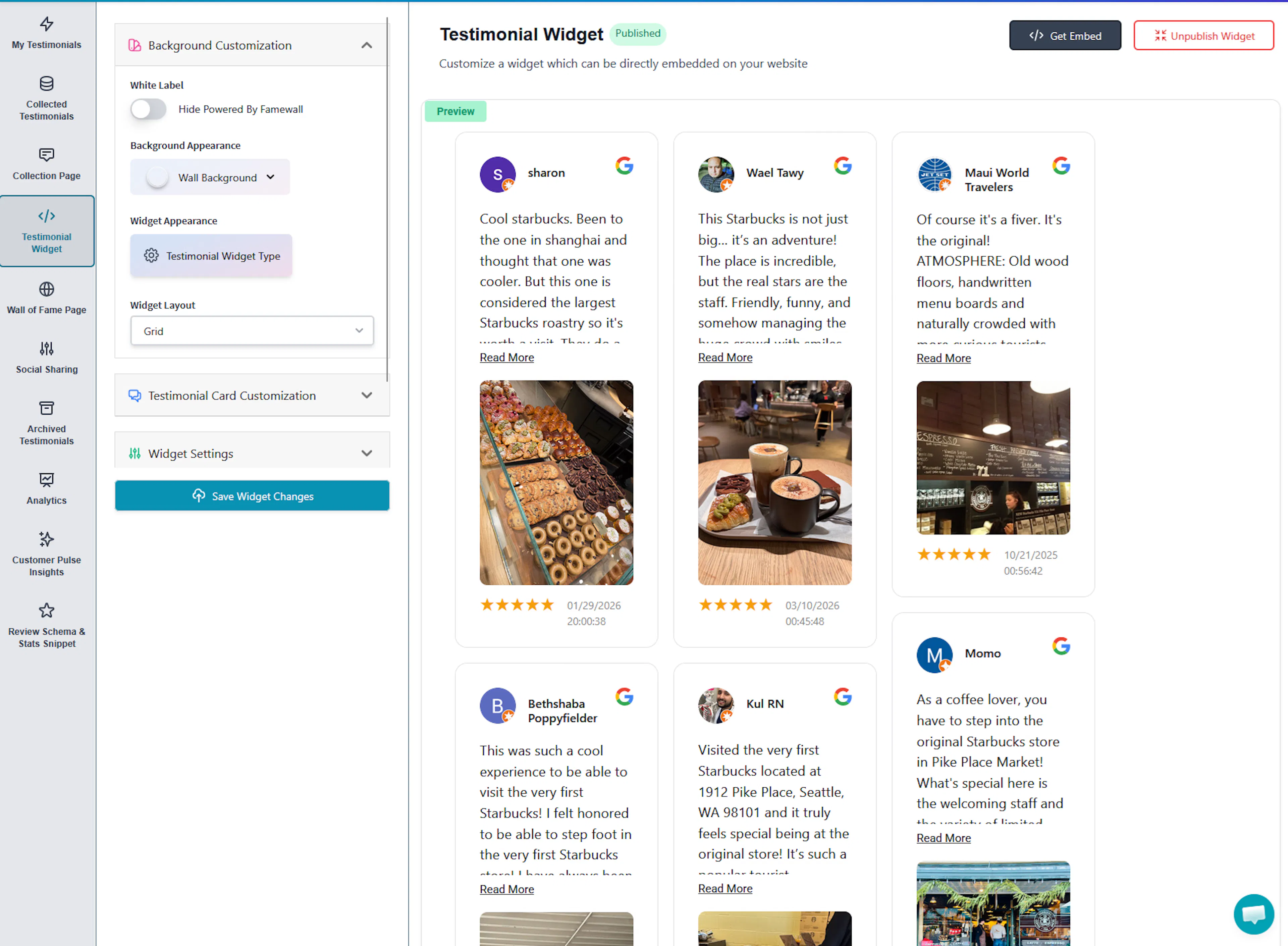Screen dimensions: 1288x946
Task: Open sharon's donut display photo
Action: click(x=556, y=483)
